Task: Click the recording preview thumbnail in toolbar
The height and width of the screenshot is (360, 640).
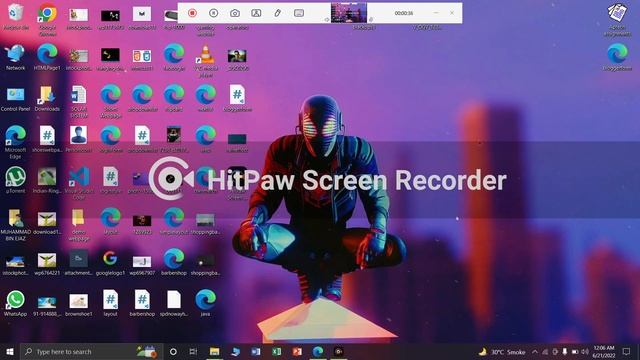Action: pyautogui.click(x=349, y=13)
